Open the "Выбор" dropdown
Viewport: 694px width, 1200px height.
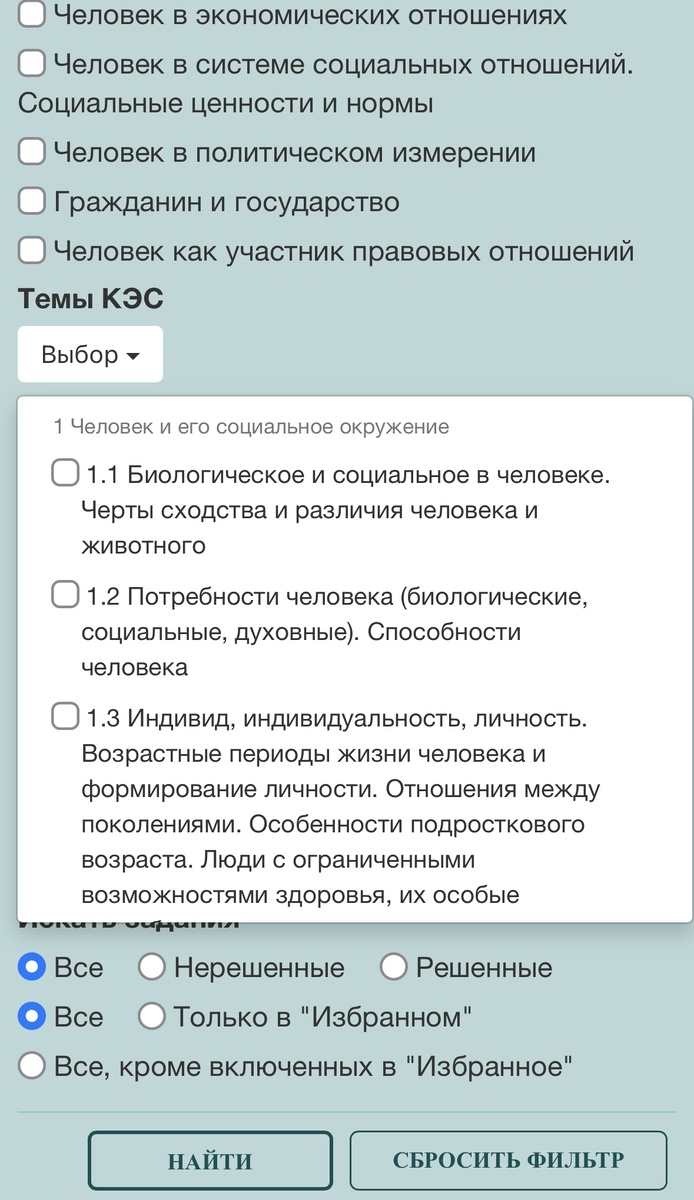(x=89, y=353)
